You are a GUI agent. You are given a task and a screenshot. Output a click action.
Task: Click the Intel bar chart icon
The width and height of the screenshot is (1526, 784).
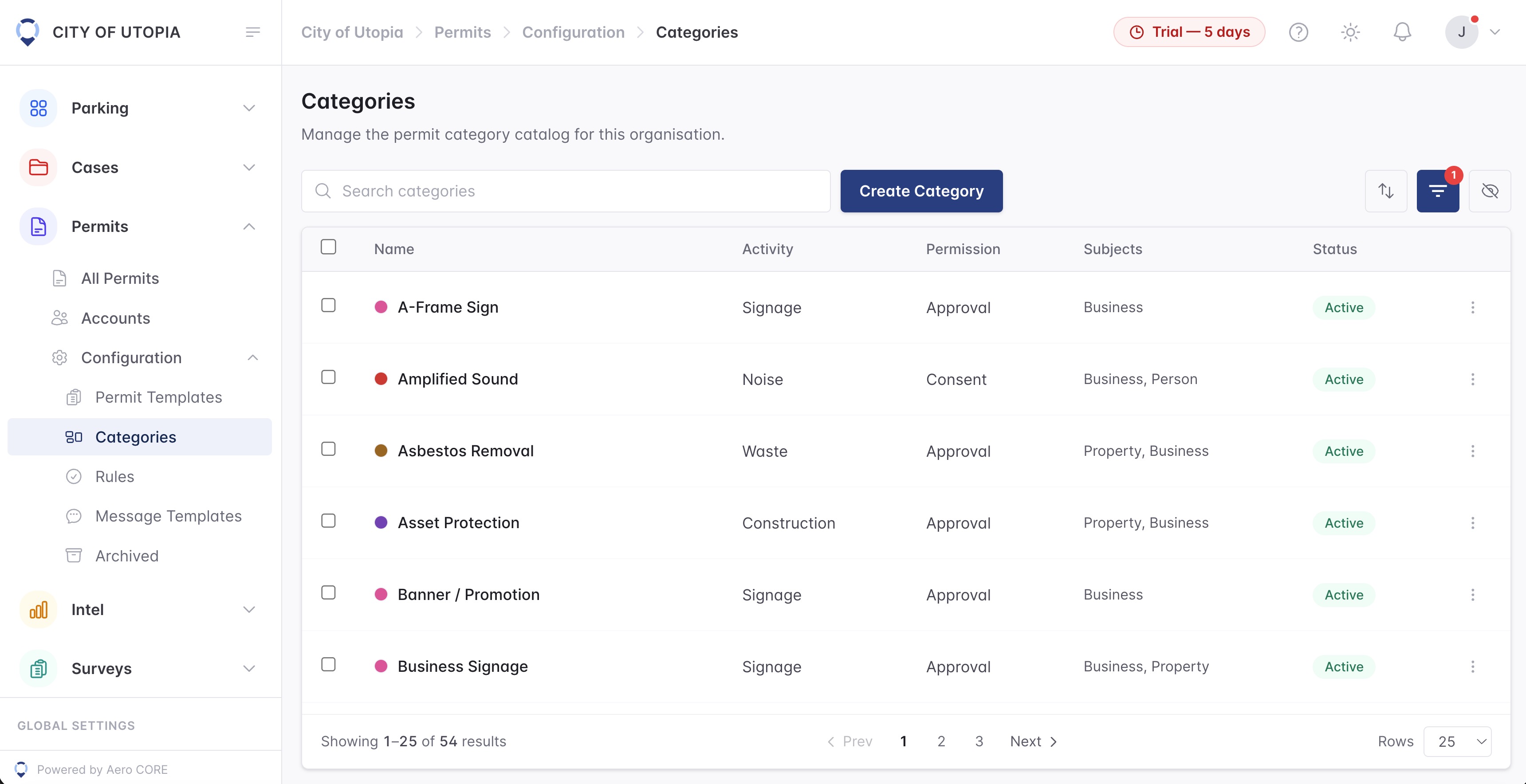pyautogui.click(x=39, y=610)
